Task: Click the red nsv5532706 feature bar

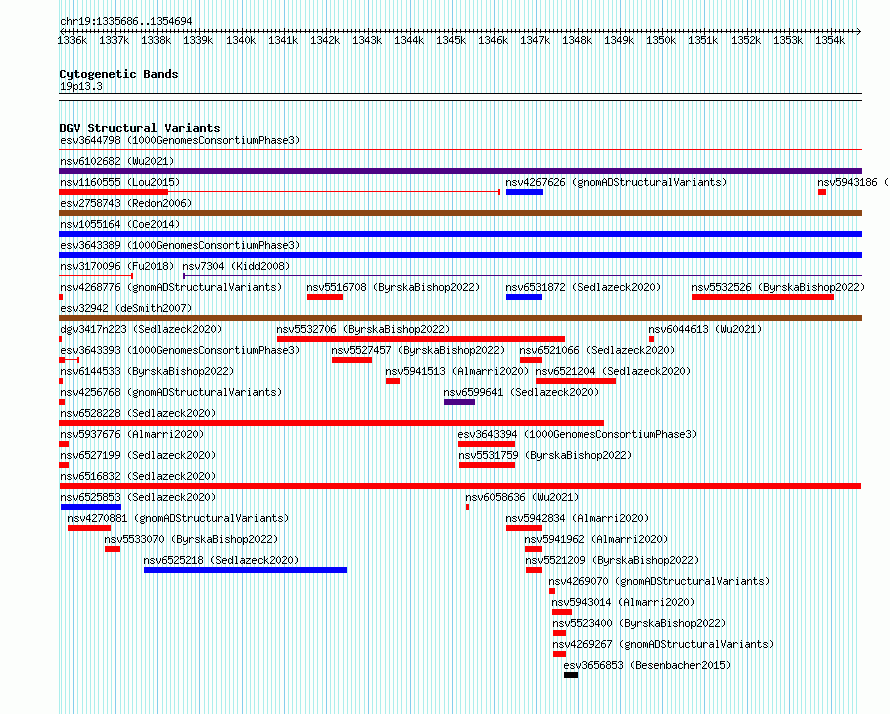Action: pos(421,339)
